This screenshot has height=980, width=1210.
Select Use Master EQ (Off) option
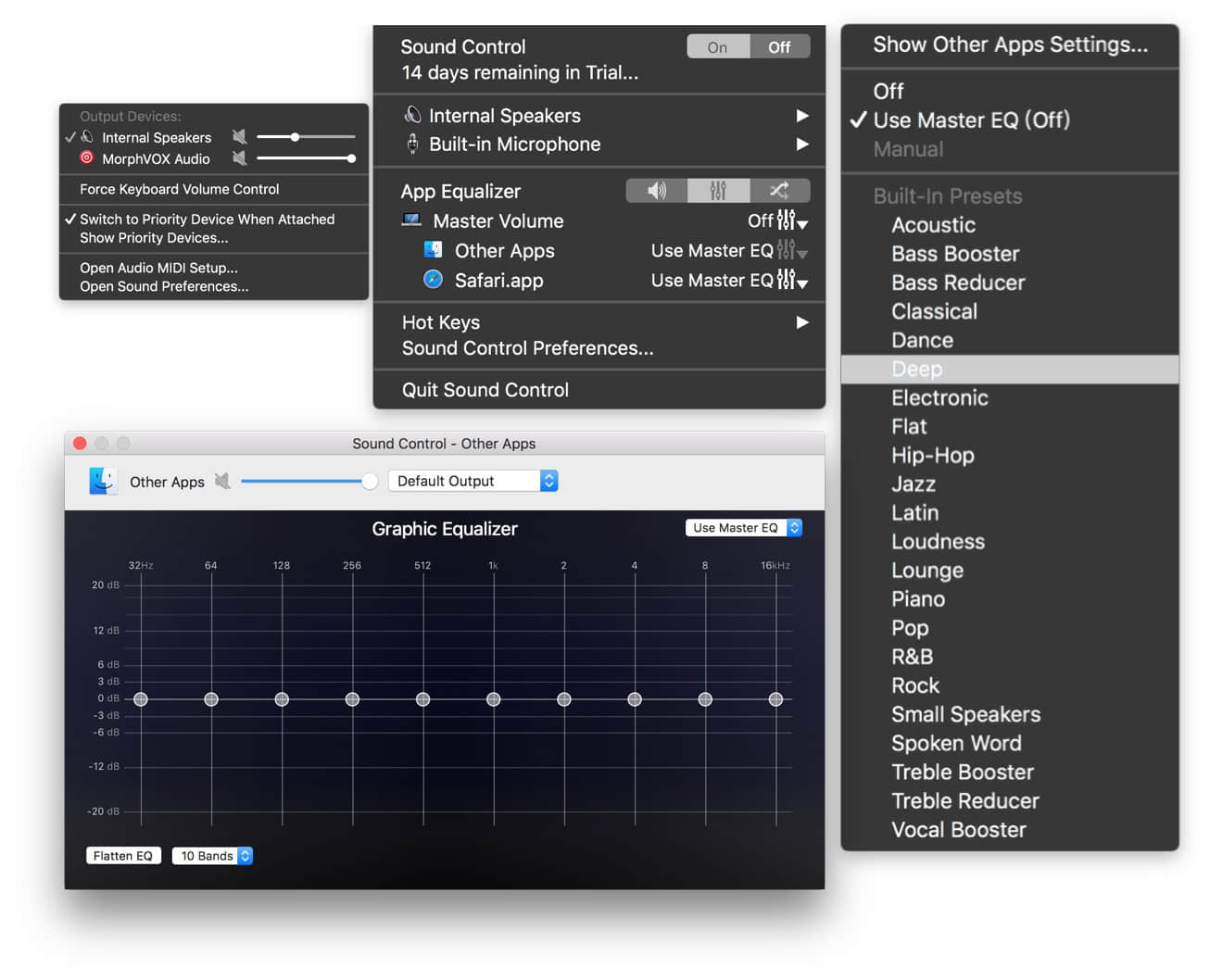click(971, 120)
